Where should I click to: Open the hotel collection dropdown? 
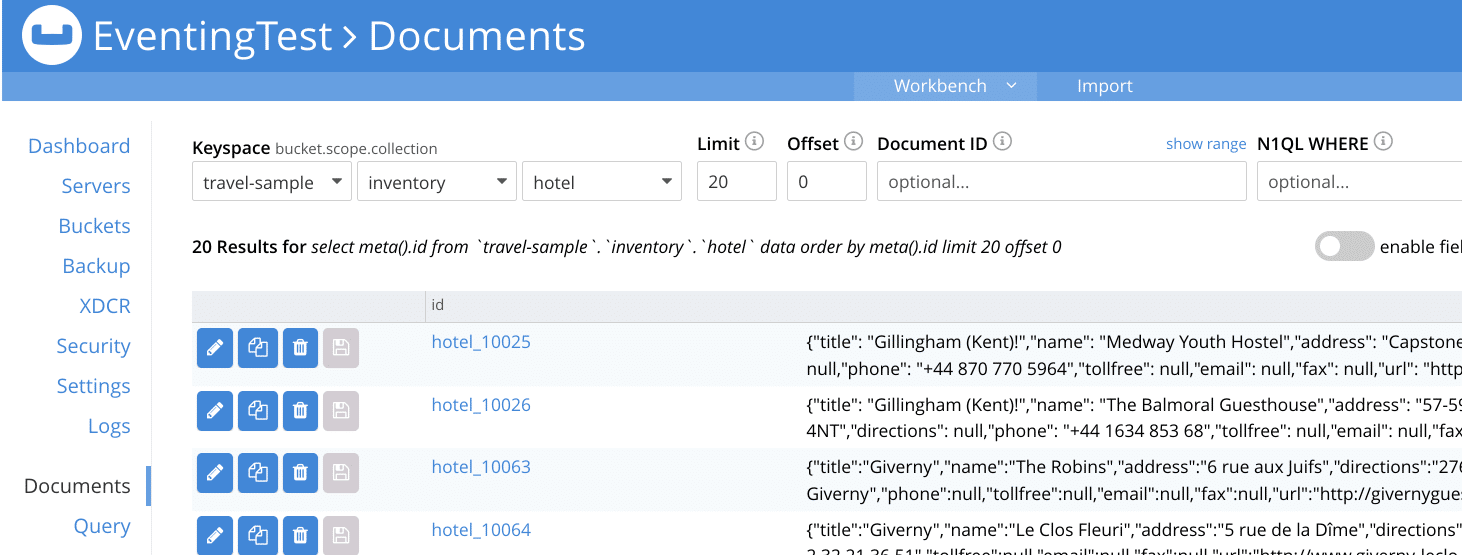pos(601,182)
